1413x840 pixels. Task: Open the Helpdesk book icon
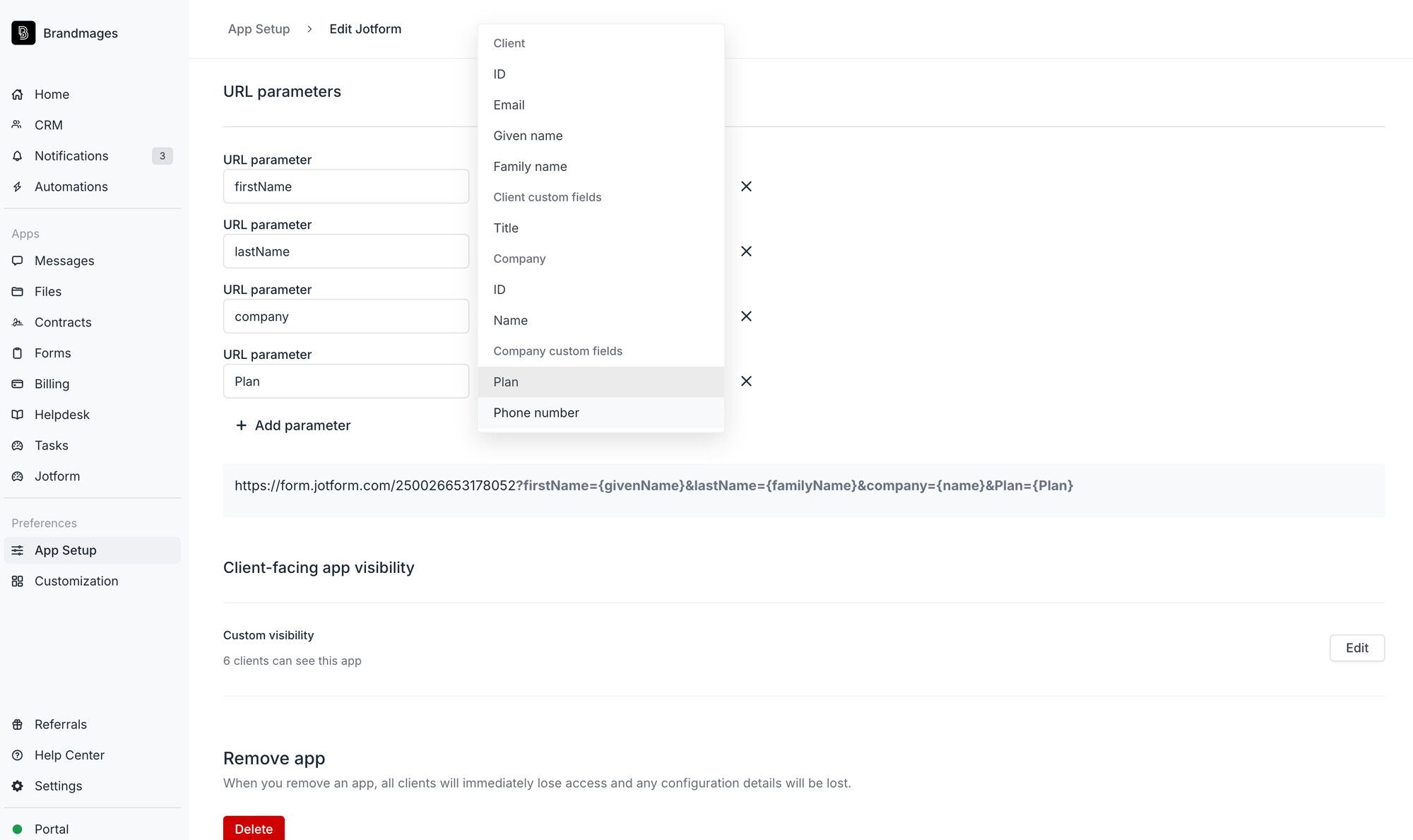coord(18,415)
